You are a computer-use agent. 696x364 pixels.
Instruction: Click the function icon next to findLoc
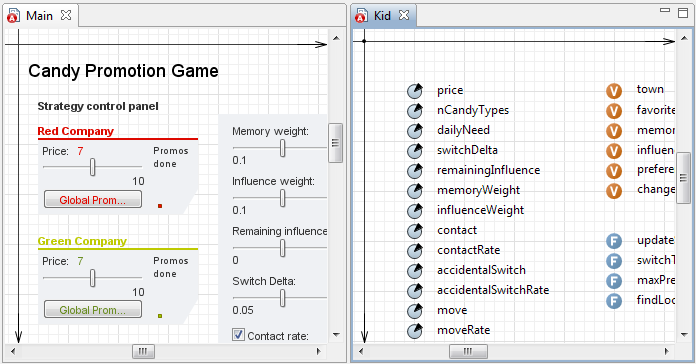pyautogui.click(x=614, y=301)
